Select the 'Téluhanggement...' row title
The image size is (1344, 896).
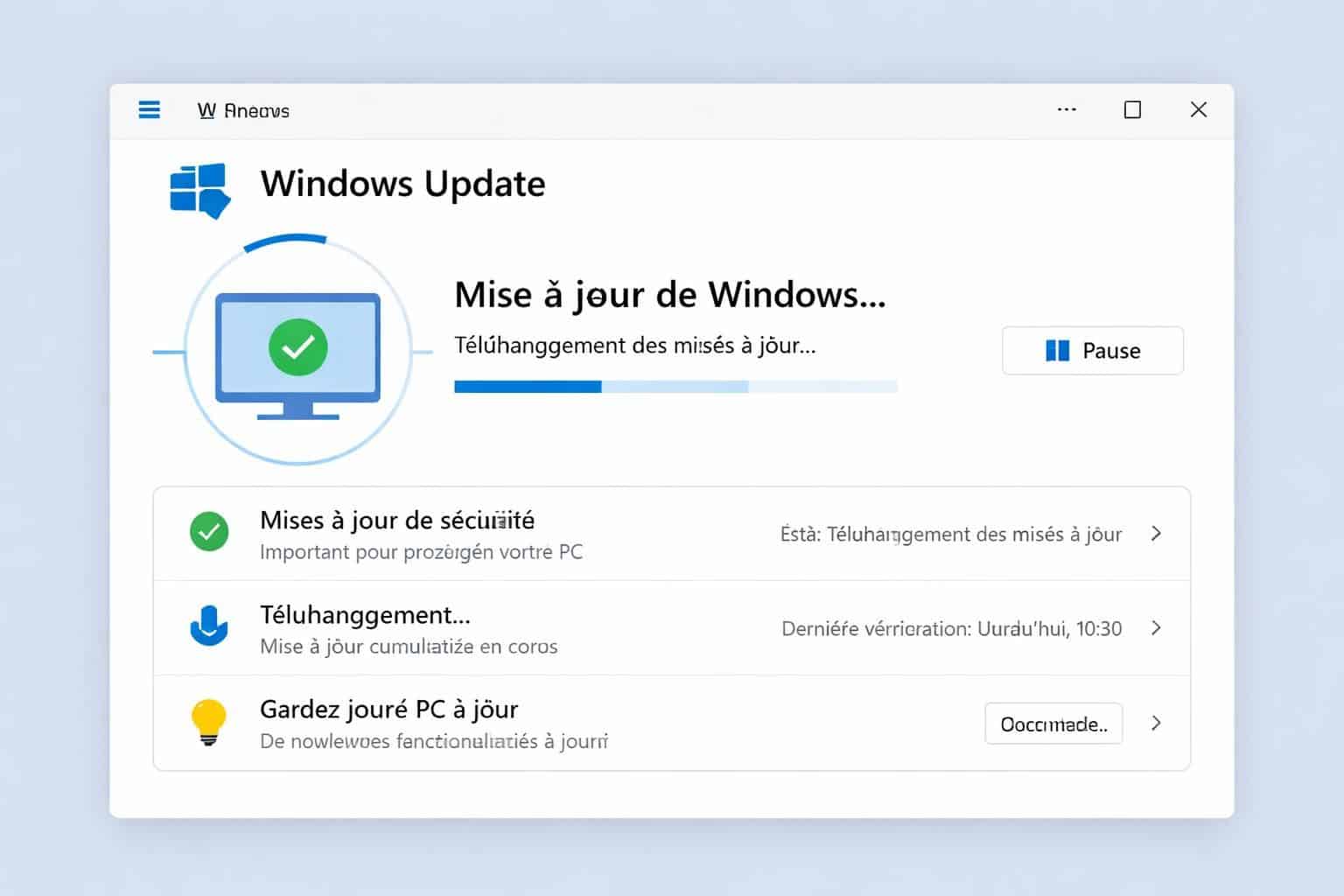(x=366, y=615)
